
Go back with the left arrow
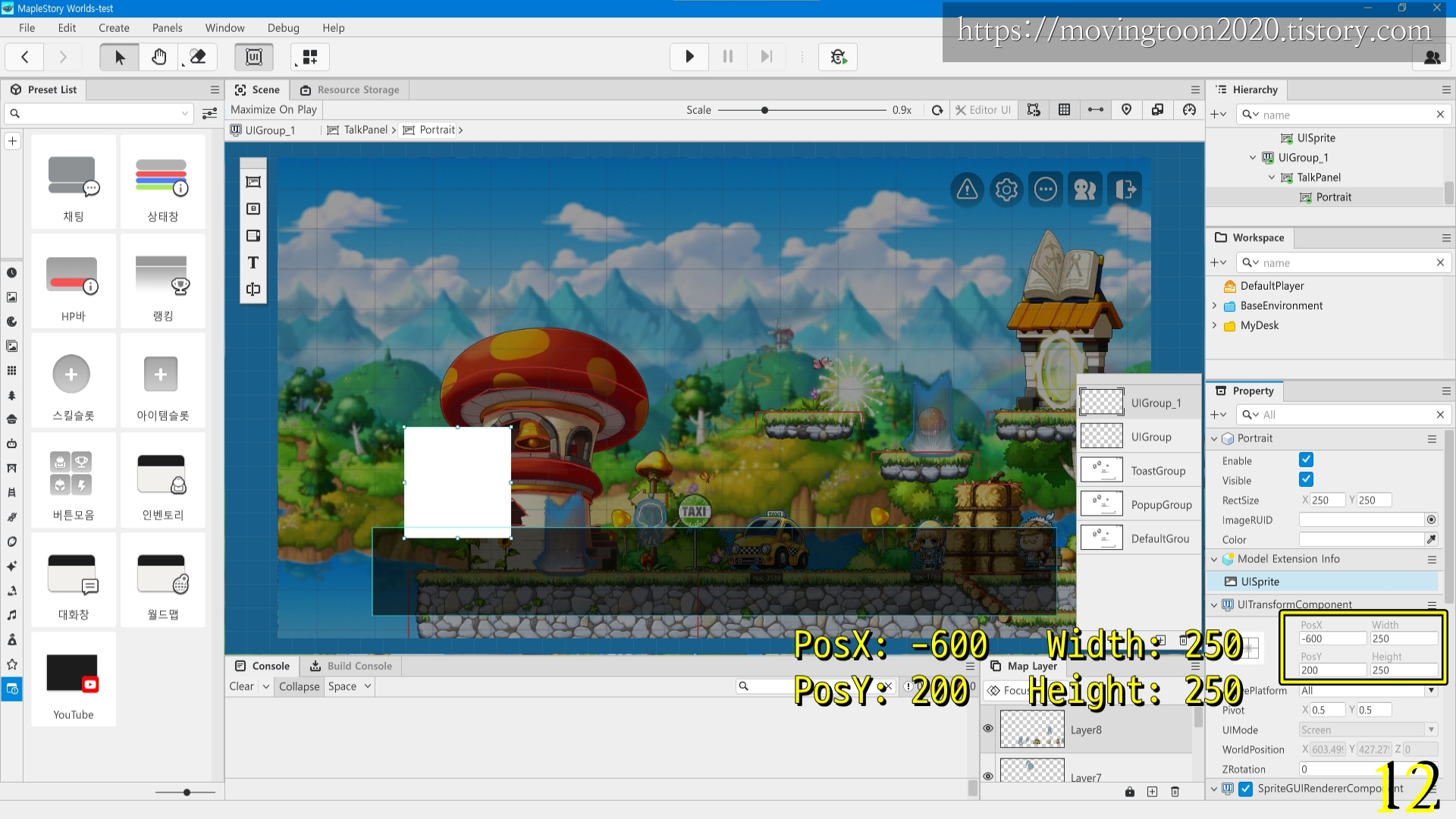tap(25, 57)
